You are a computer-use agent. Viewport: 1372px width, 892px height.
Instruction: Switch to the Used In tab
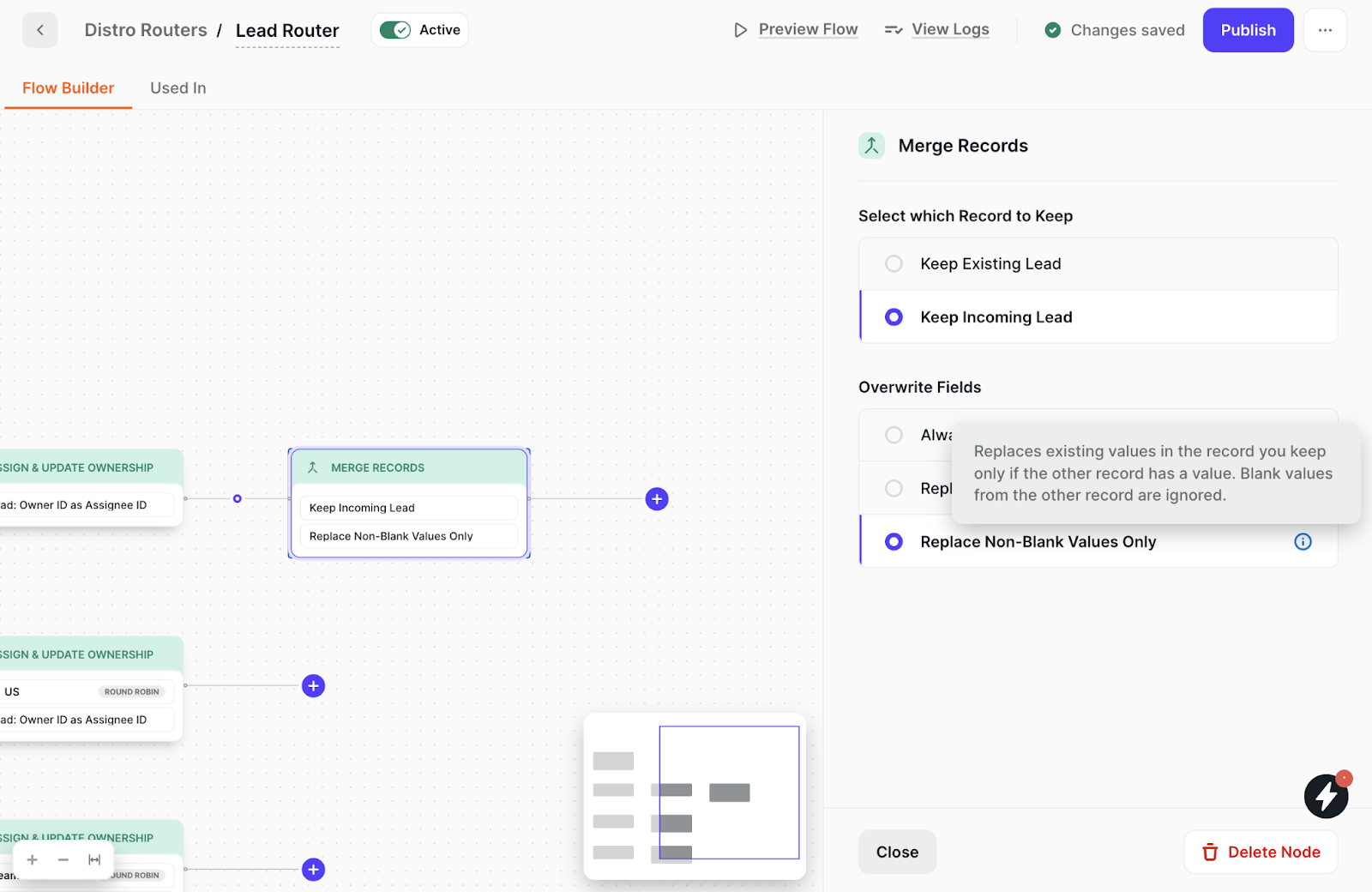[178, 88]
